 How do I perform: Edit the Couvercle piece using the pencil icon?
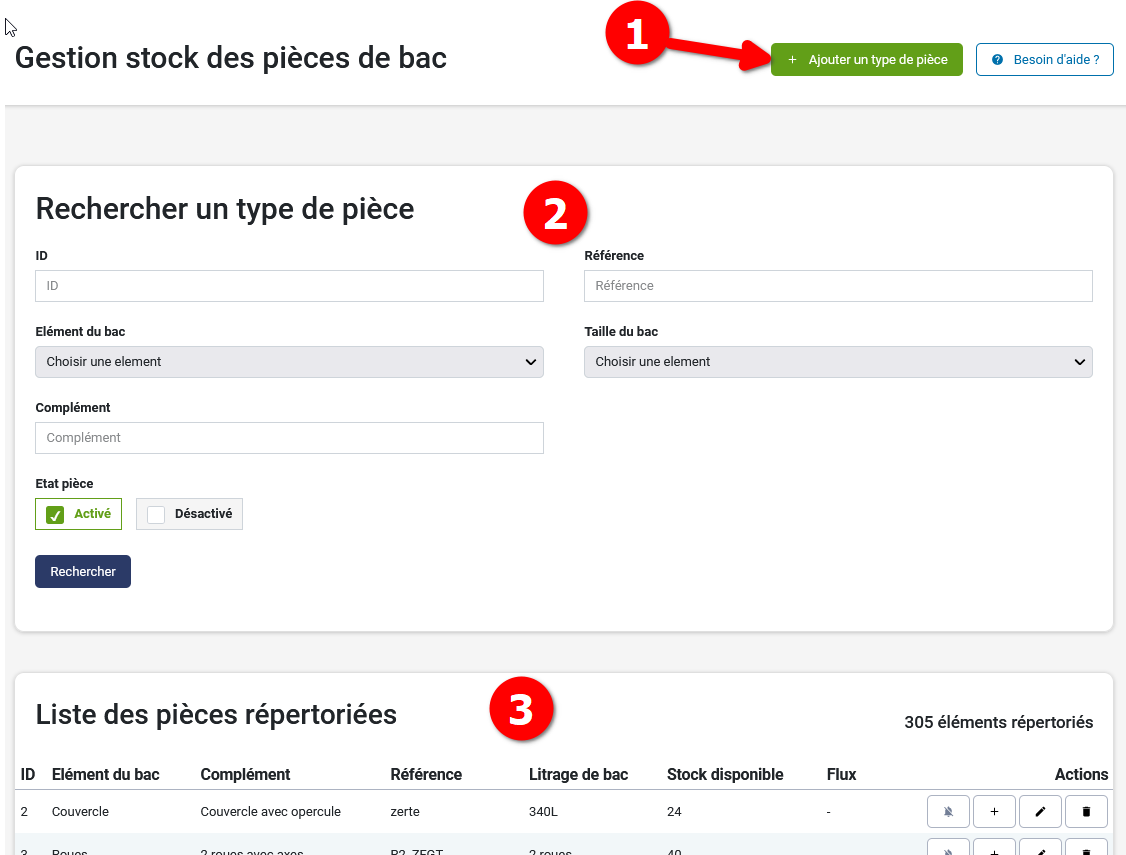click(x=1040, y=811)
